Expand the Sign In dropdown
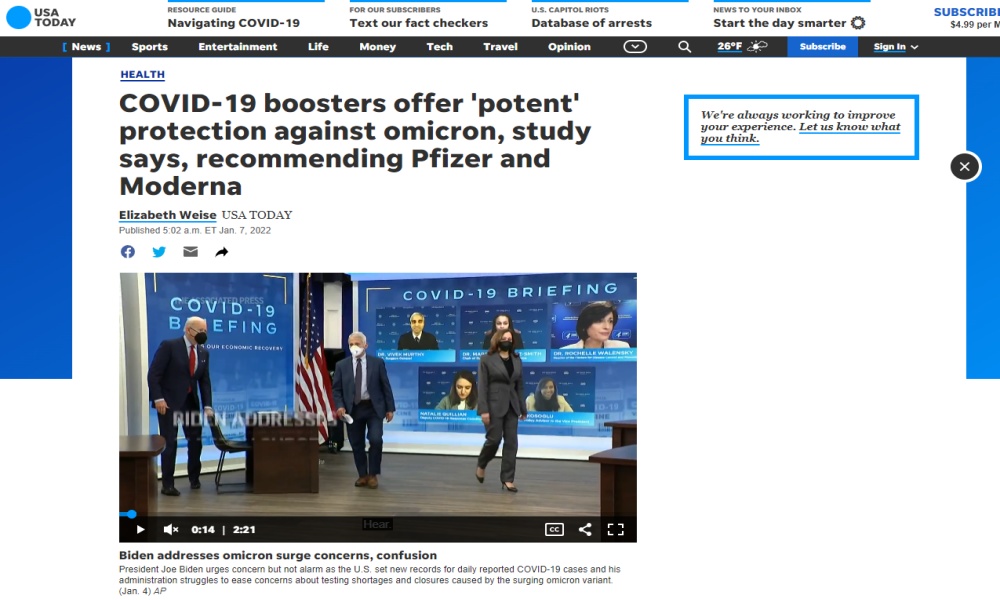1000x600 pixels. pos(895,47)
